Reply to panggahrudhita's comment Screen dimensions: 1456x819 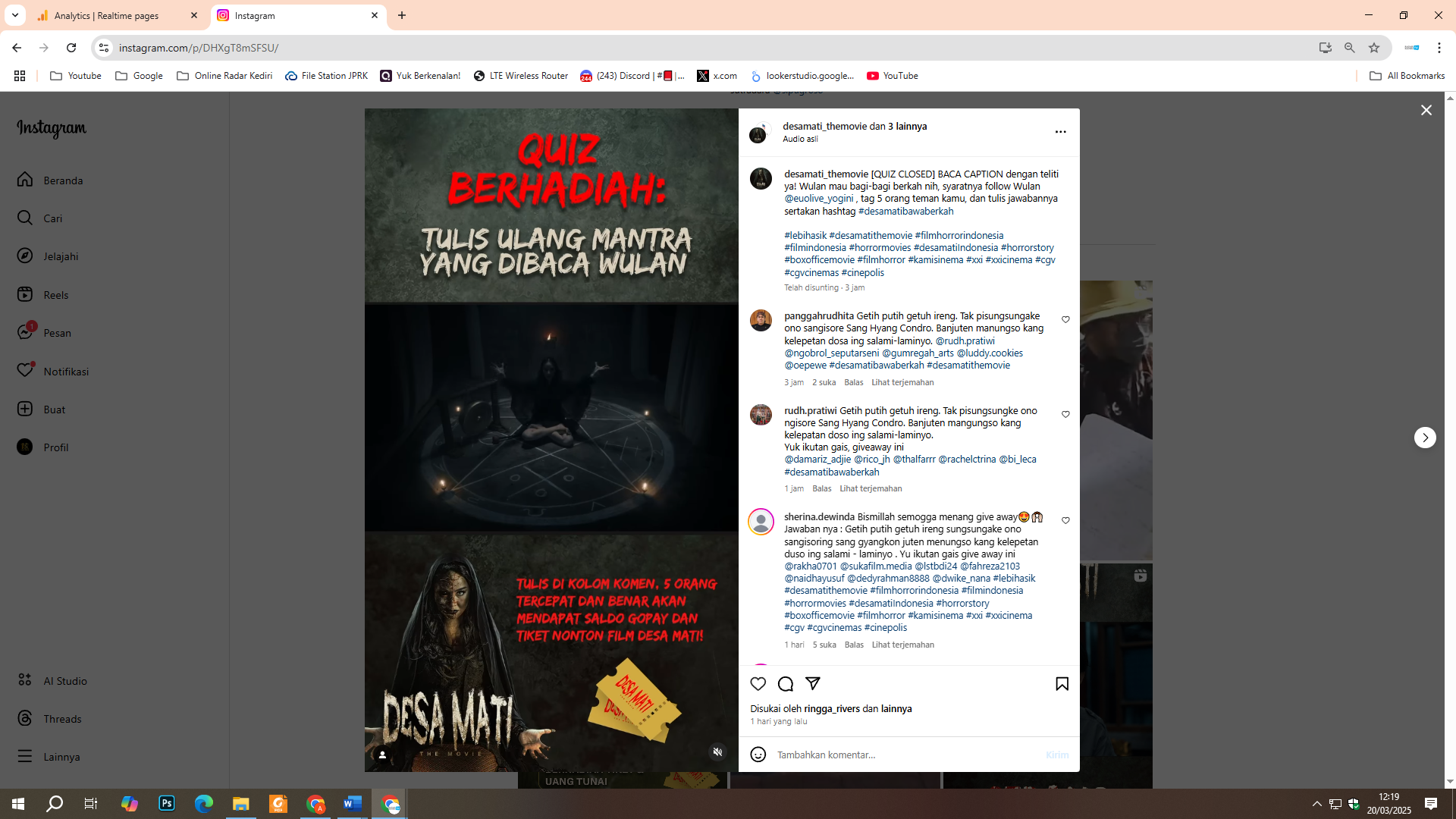coord(854,382)
